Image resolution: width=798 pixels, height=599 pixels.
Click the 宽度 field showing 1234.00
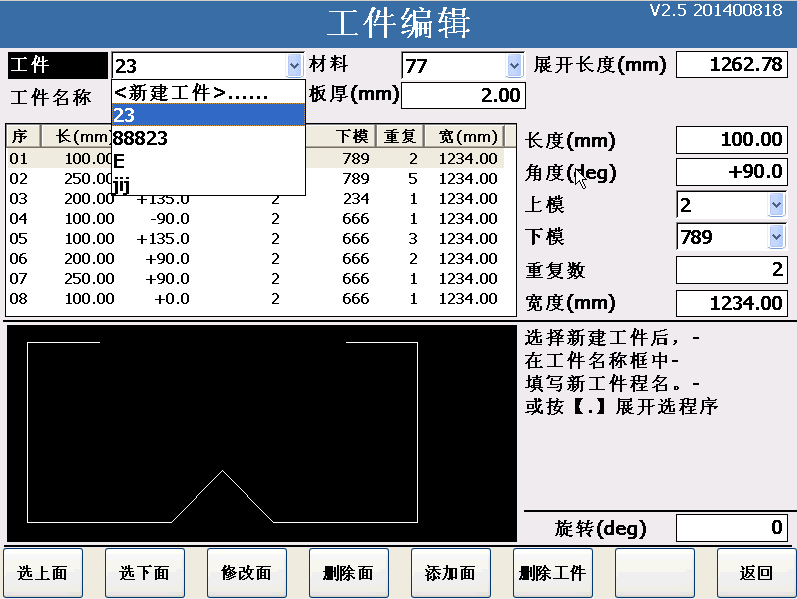[x=732, y=303]
